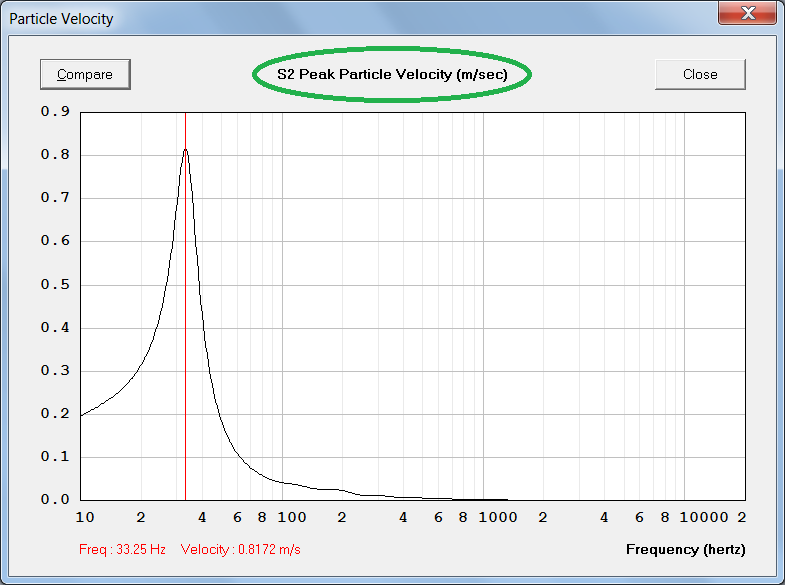
Task: Click the 1000 x-axis label
Action: point(498,517)
